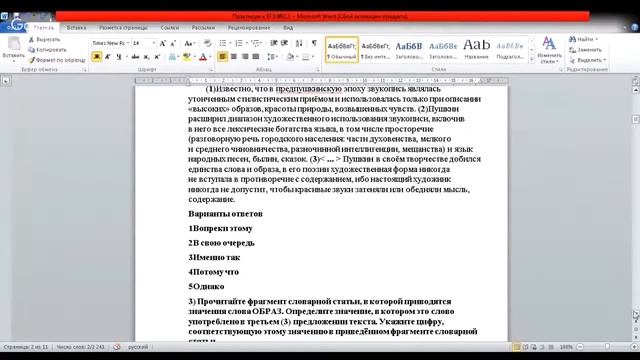Click Заменить (Replace) button
Screen dimensions: 640x360
click(586, 50)
